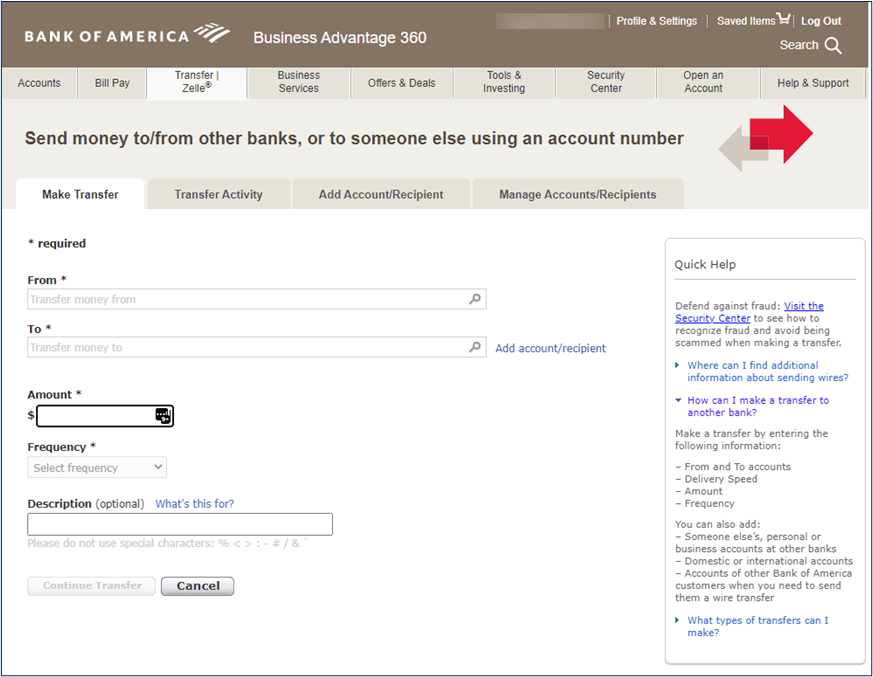Click the Log Out link
This screenshot has width=873, height=677.
click(821, 21)
